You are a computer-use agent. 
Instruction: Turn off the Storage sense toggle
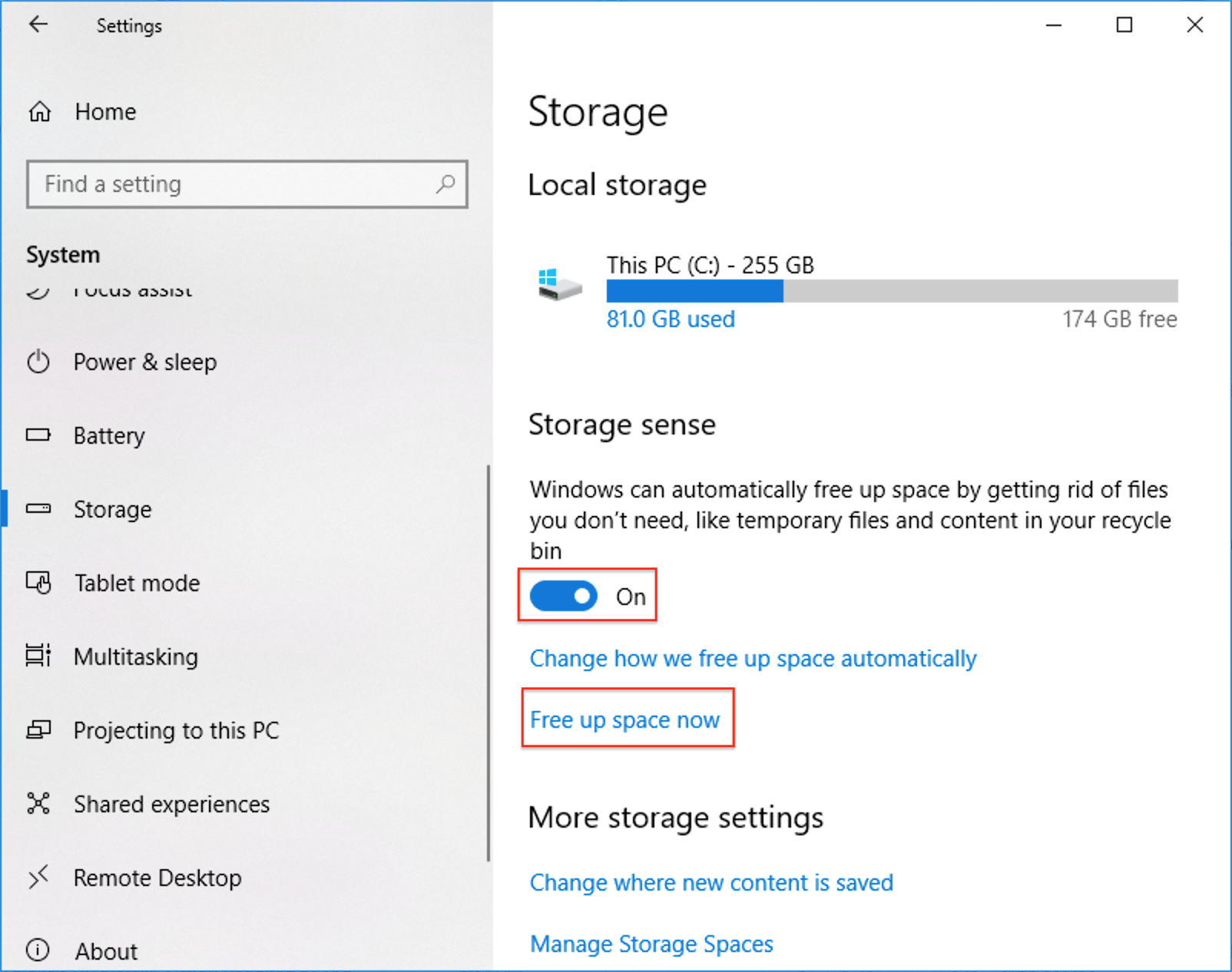coord(564,596)
